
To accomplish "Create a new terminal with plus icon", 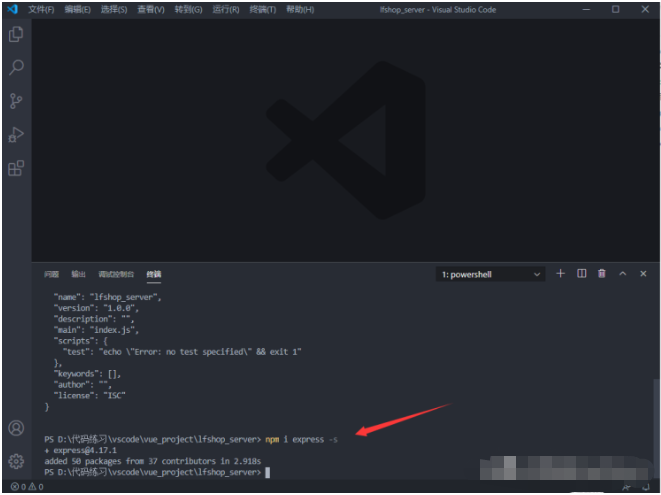I will (560, 274).
